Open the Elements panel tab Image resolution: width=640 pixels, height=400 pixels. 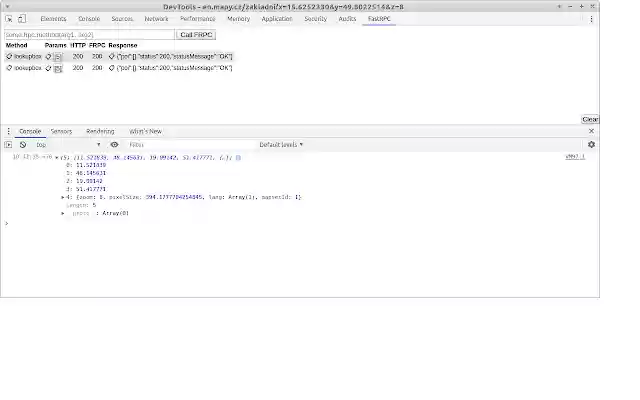[53, 19]
